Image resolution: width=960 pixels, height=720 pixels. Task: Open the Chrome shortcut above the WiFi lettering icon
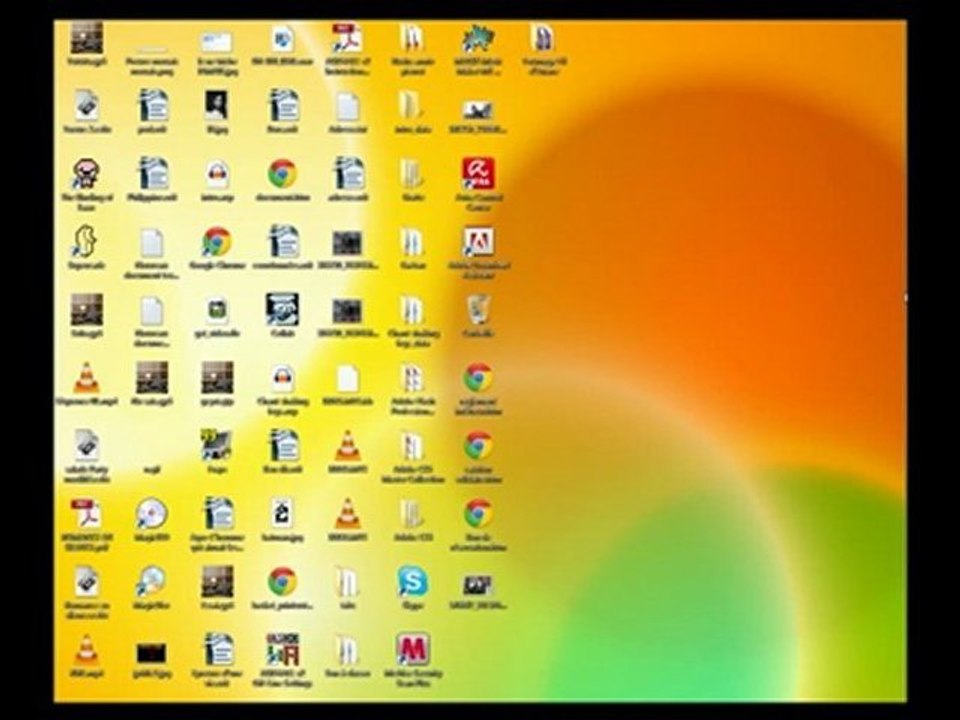click(x=282, y=582)
